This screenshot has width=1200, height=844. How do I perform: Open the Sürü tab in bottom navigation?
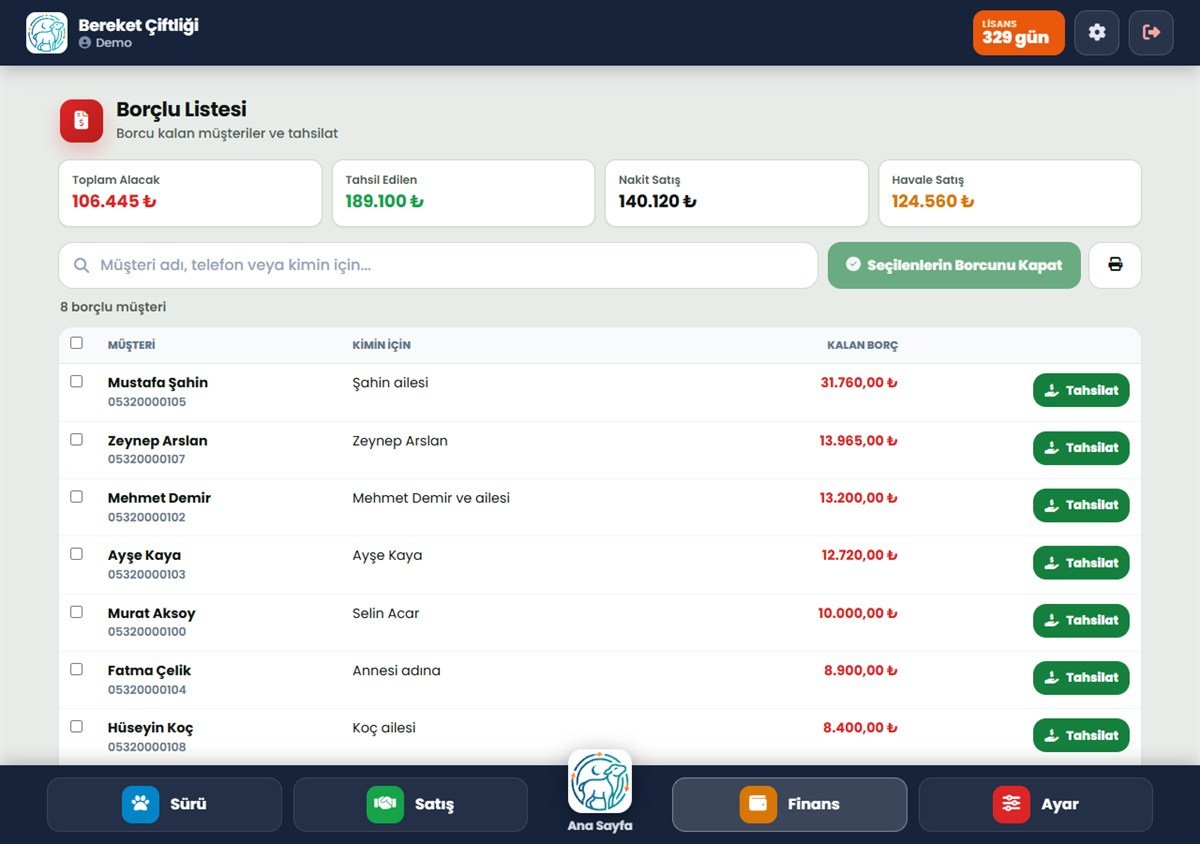pyautogui.click(x=164, y=804)
